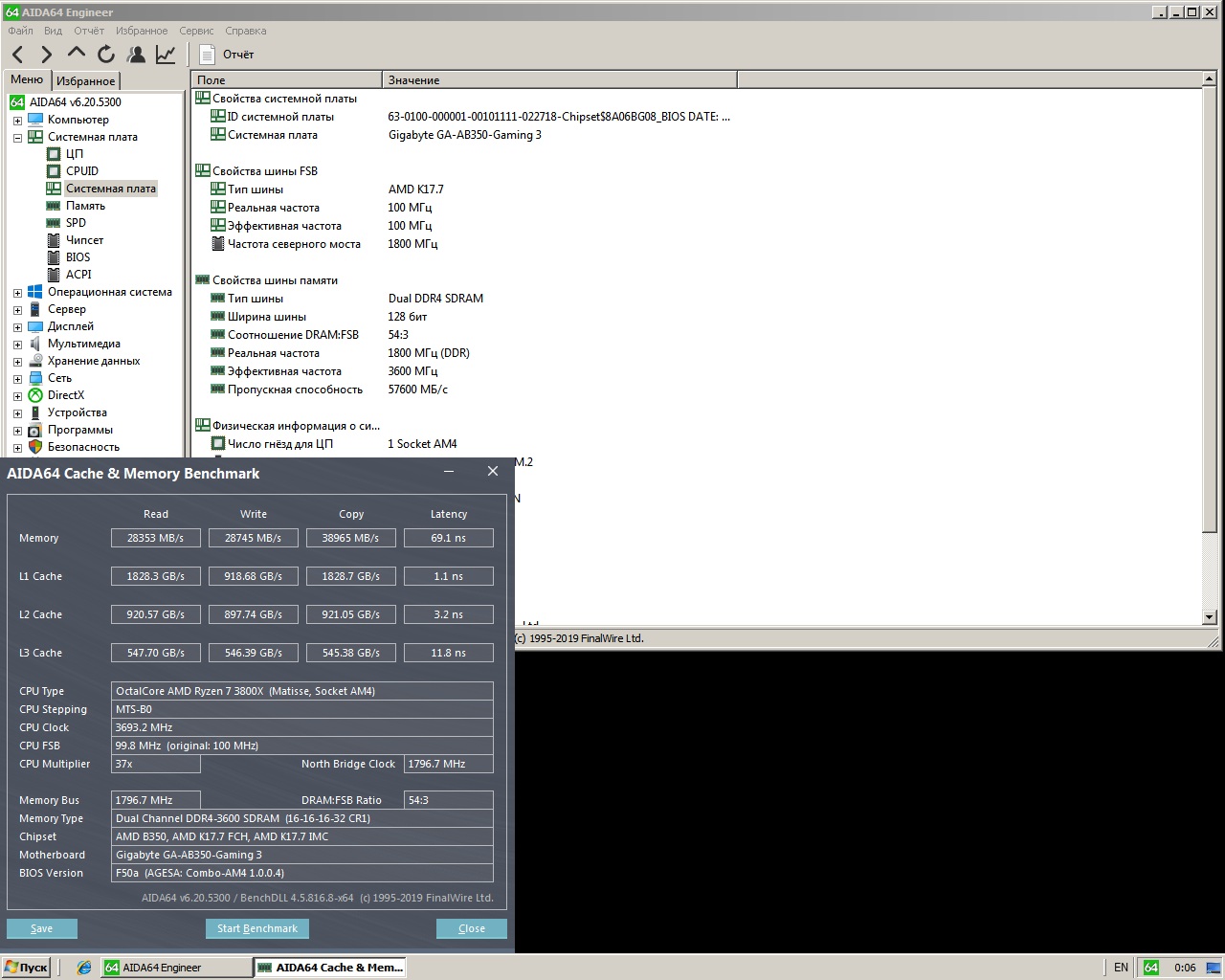Open the Избранное menu
Viewport: 1225px width, 980px height.
point(142,31)
